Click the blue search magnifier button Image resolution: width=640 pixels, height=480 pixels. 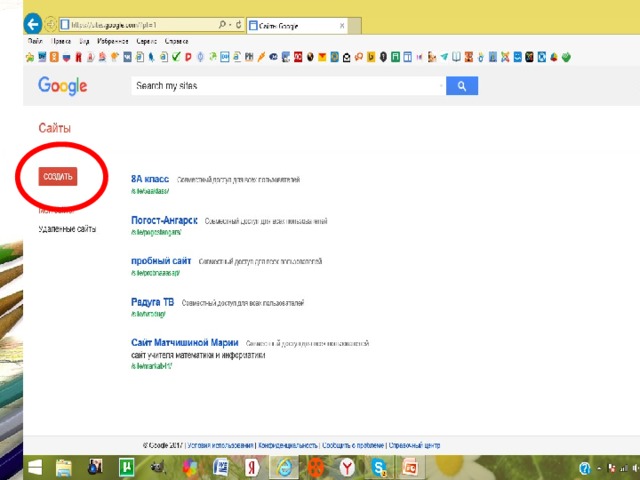pyautogui.click(x=461, y=86)
